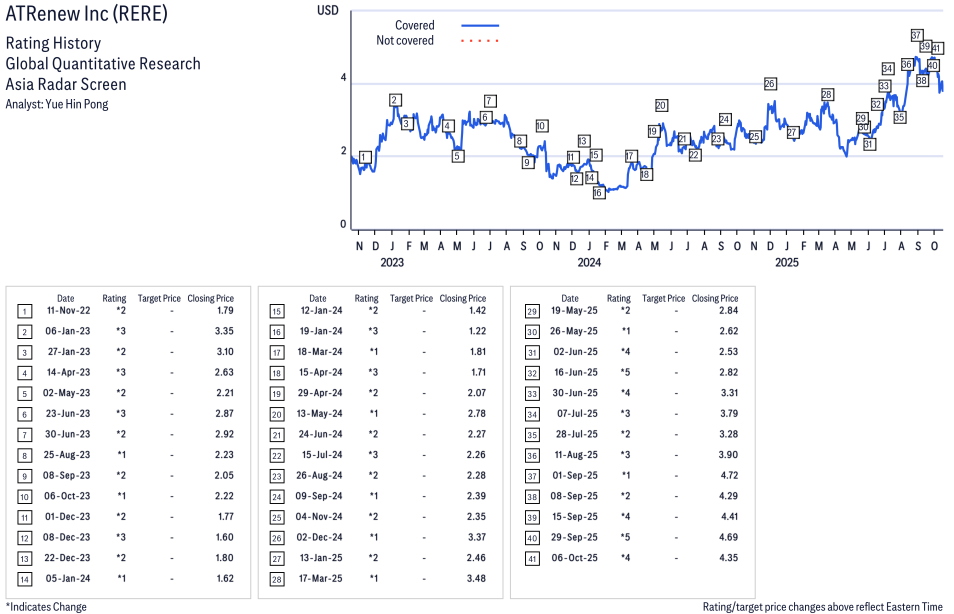Click chart marker 16 at the price low
Image resolution: width=954 pixels, height=614 pixels.
point(598,192)
